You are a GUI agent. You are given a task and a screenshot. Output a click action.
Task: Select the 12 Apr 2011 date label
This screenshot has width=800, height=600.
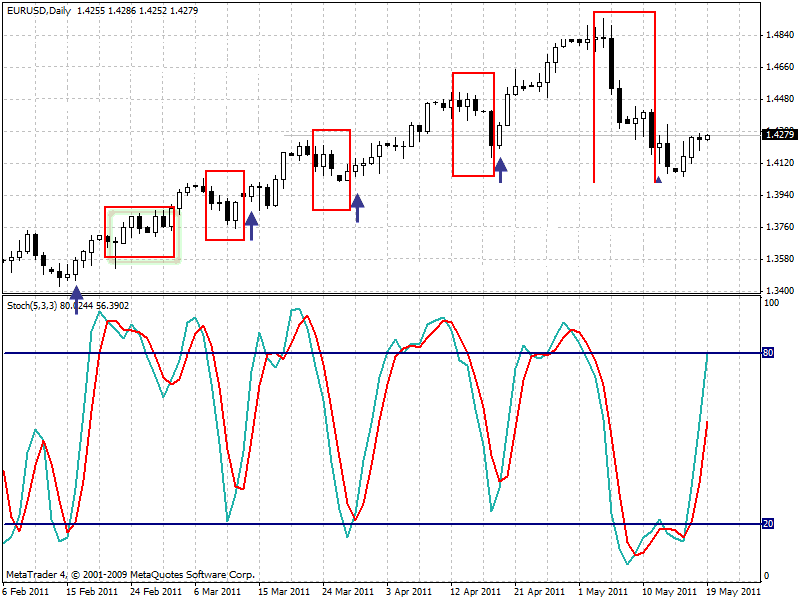(476, 592)
